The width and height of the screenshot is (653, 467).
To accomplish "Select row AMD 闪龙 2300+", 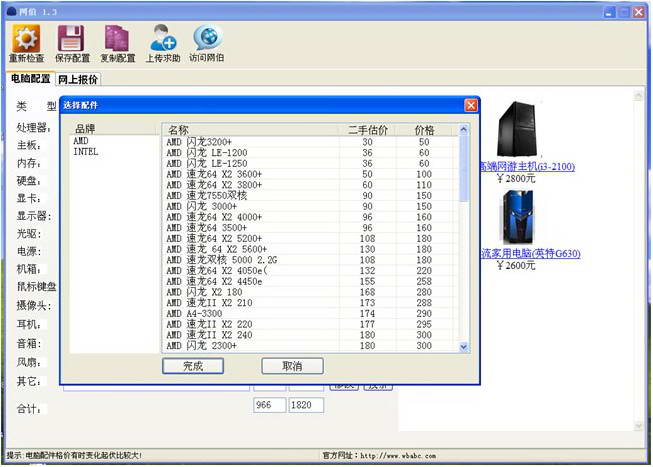I will [309, 346].
